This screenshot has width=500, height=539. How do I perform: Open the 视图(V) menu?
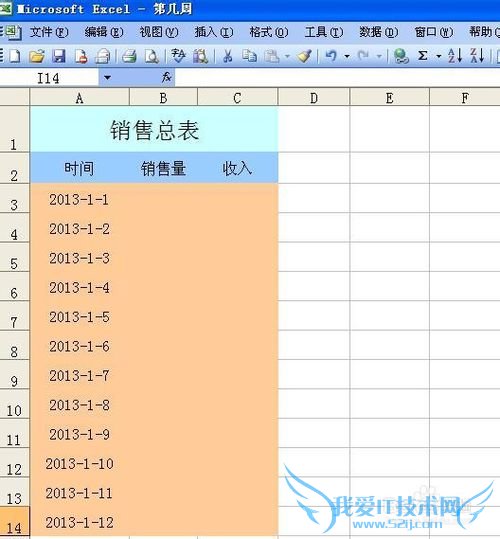pyautogui.click(x=159, y=32)
